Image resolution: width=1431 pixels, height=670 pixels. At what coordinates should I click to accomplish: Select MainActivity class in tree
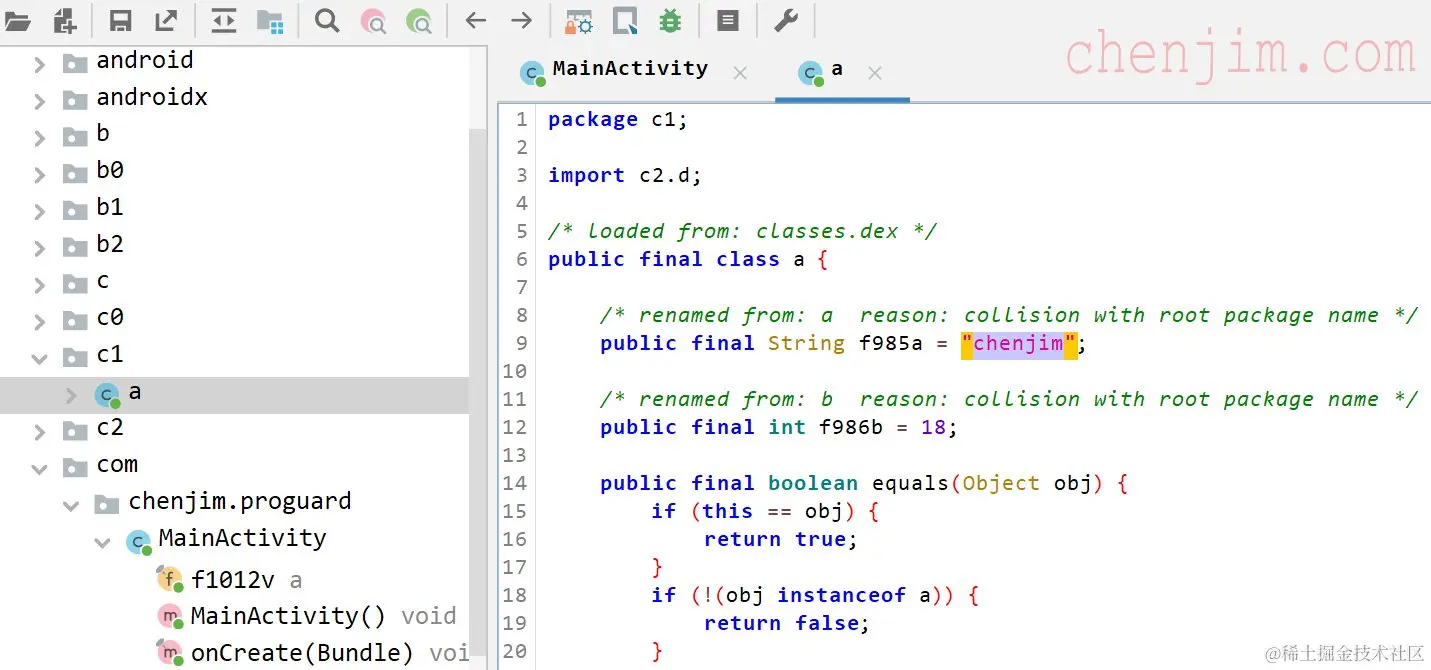[227, 539]
